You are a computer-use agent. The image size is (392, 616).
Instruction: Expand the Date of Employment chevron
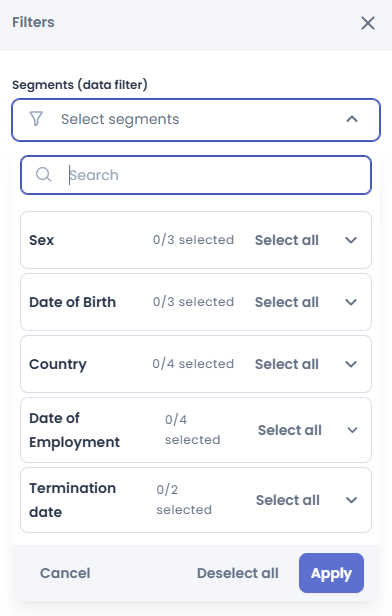tap(352, 430)
